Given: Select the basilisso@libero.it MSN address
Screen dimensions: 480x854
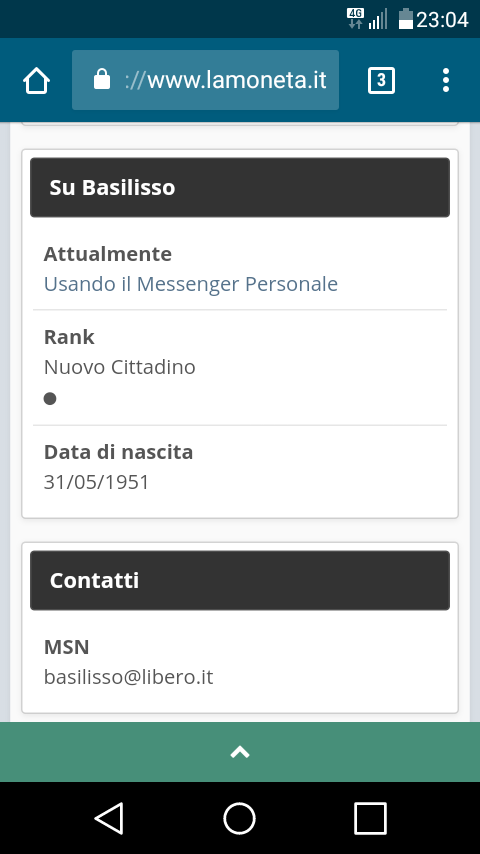Looking at the screenshot, I should [x=128, y=677].
